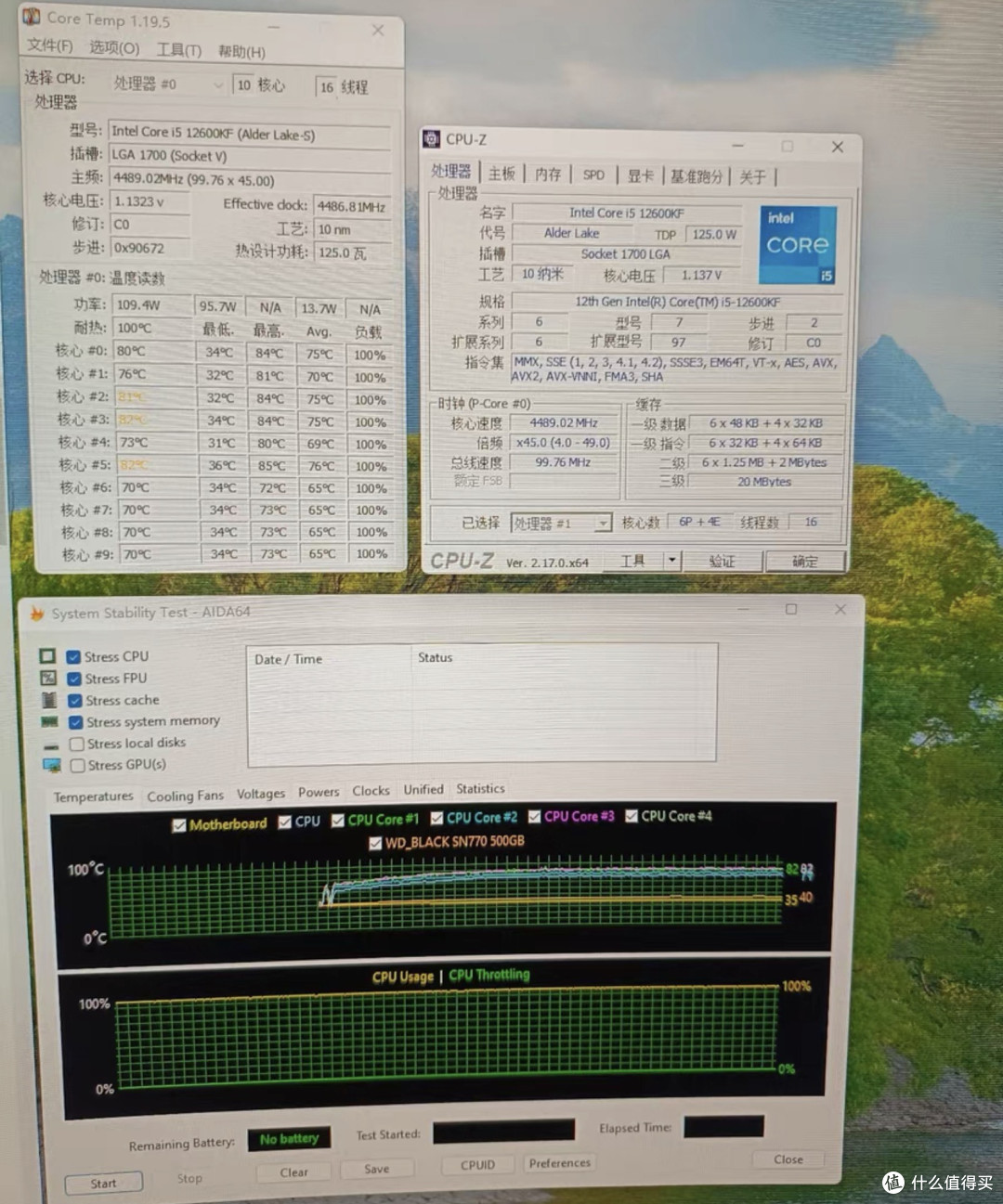Click the Stress system memory icon
This screenshot has width=1003, height=1204.
[49, 721]
